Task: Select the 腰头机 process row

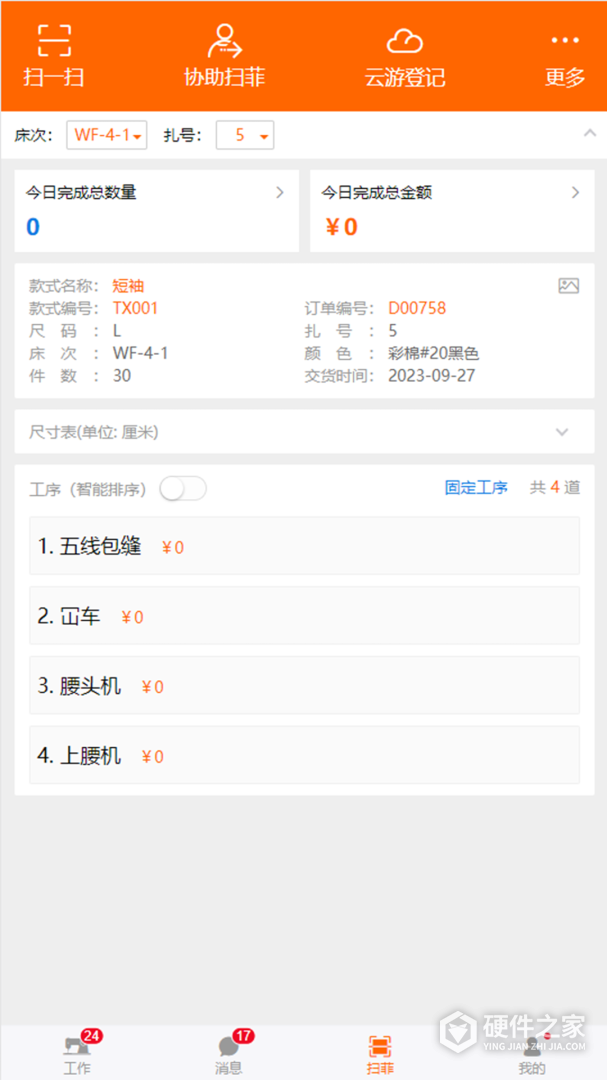Action: [x=304, y=686]
